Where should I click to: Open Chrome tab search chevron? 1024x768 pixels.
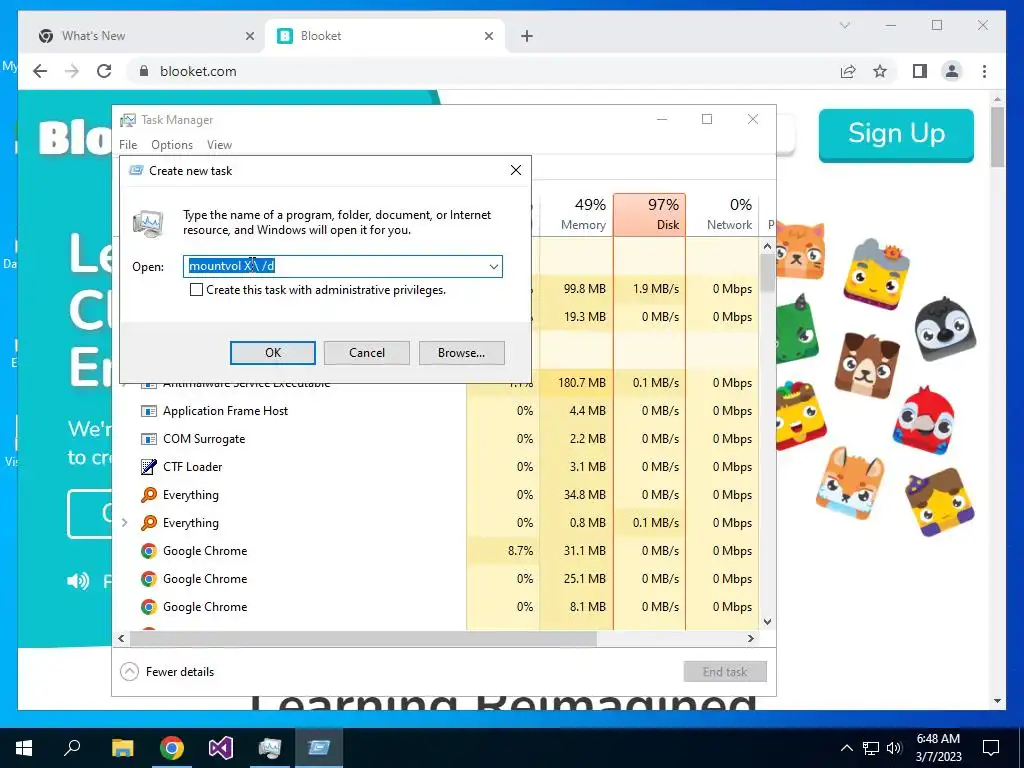(x=844, y=25)
